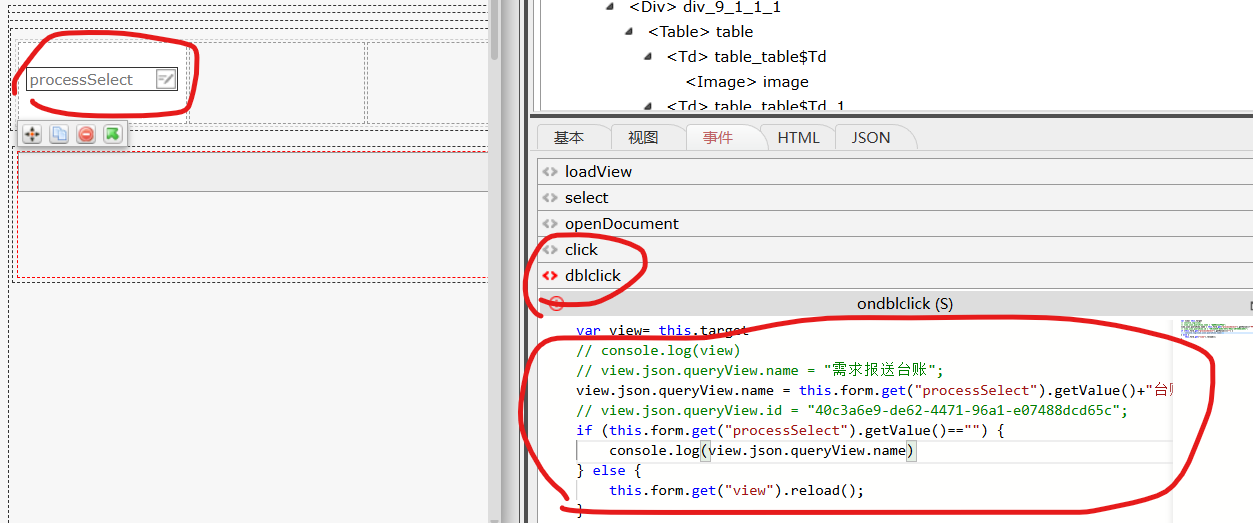Collapse the Td table_table$Td node arrow
This screenshot has width=1253, height=523.
click(648, 57)
